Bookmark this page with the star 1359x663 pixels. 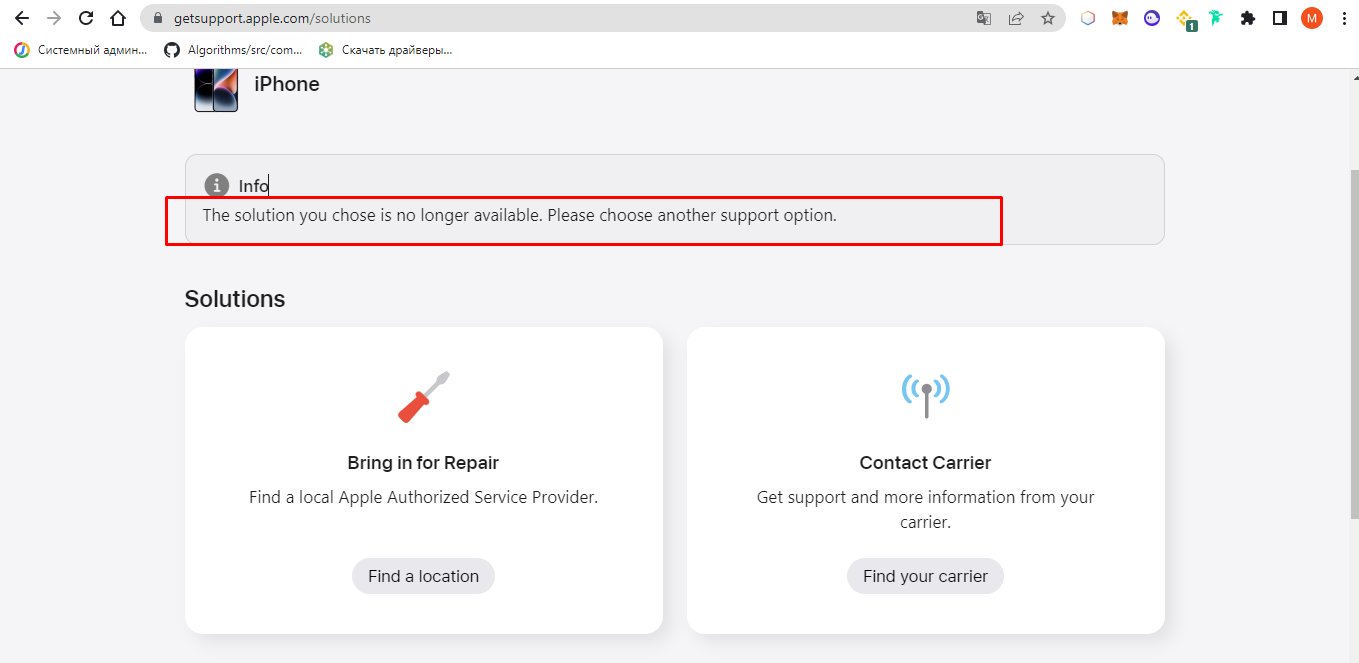1048,18
